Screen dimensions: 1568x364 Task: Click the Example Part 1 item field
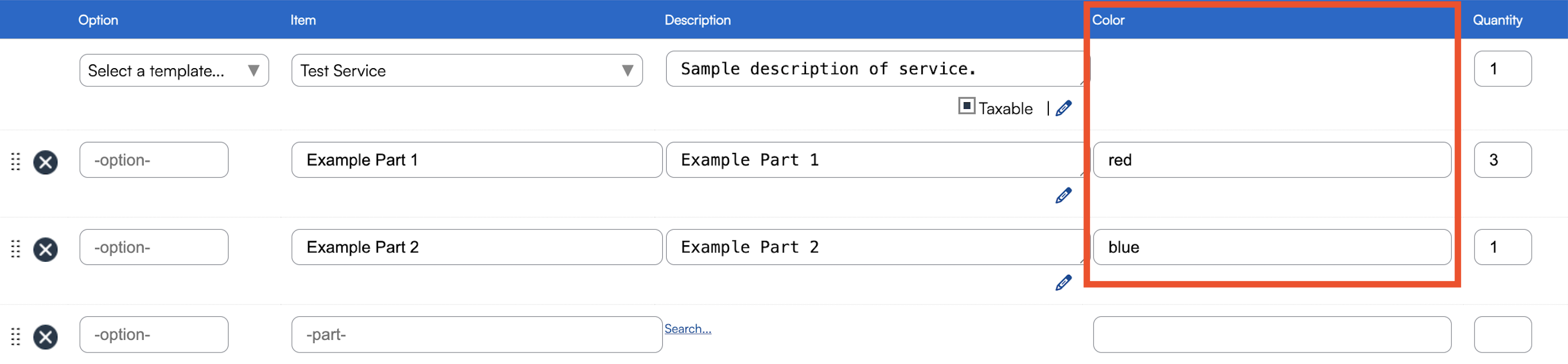476,160
